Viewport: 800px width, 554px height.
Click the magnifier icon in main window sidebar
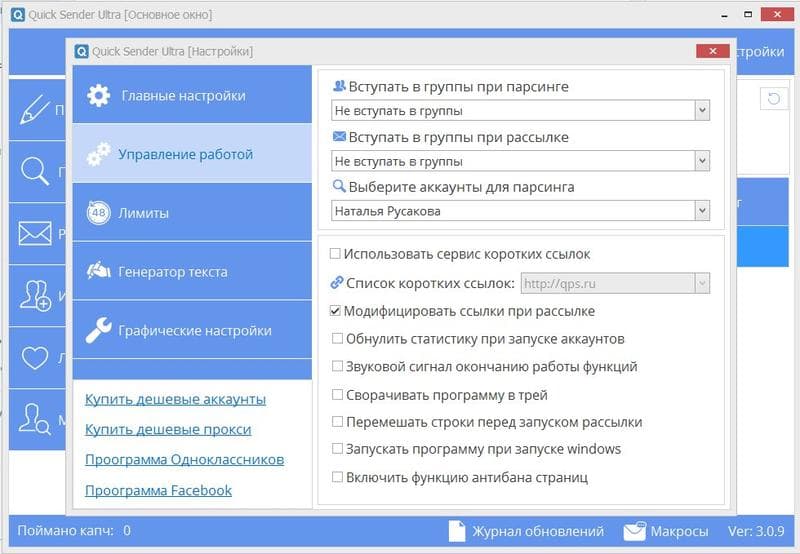(34, 171)
